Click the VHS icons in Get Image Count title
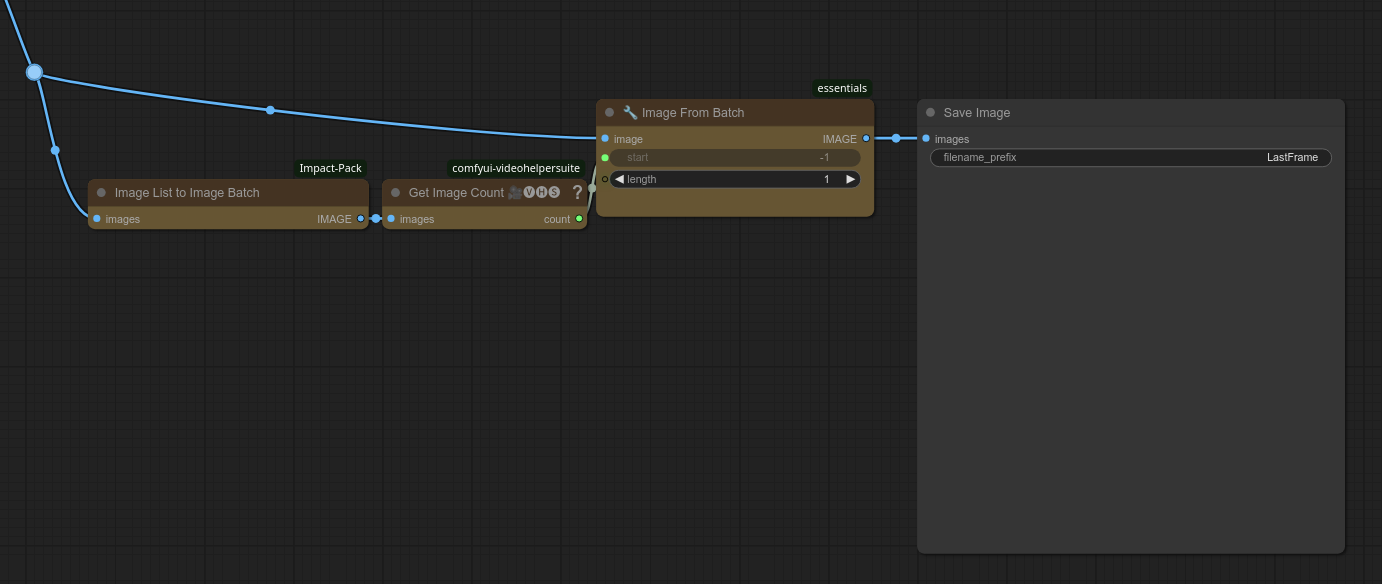 tap(534, 193)
